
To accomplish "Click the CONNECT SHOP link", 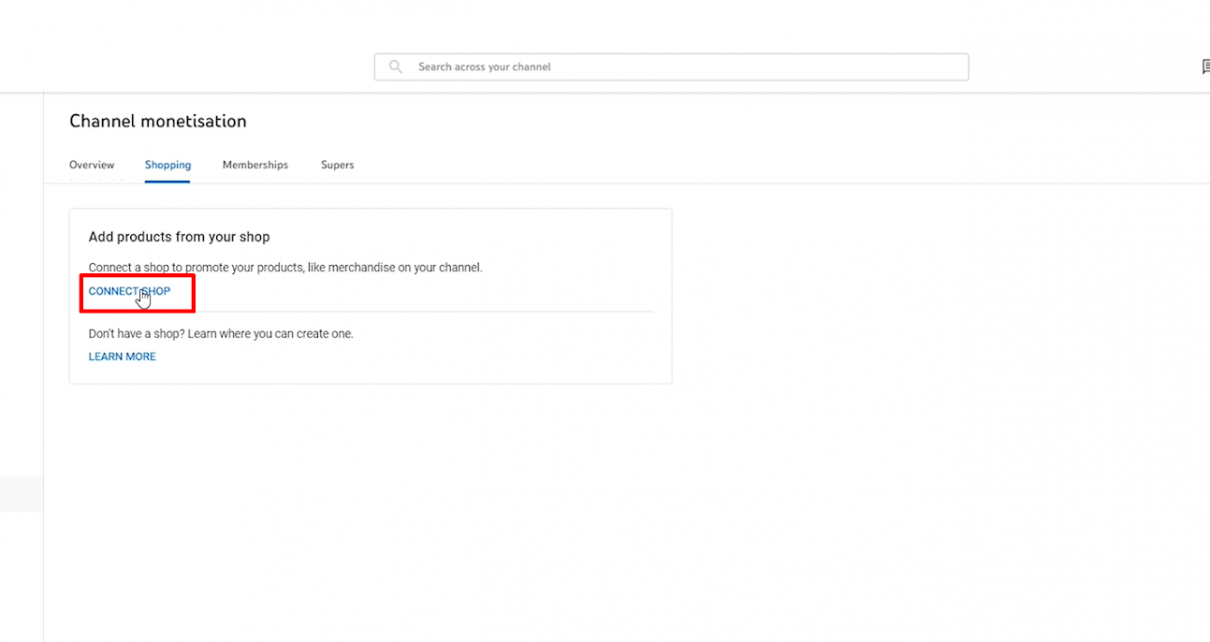I will tap(129, 291).
